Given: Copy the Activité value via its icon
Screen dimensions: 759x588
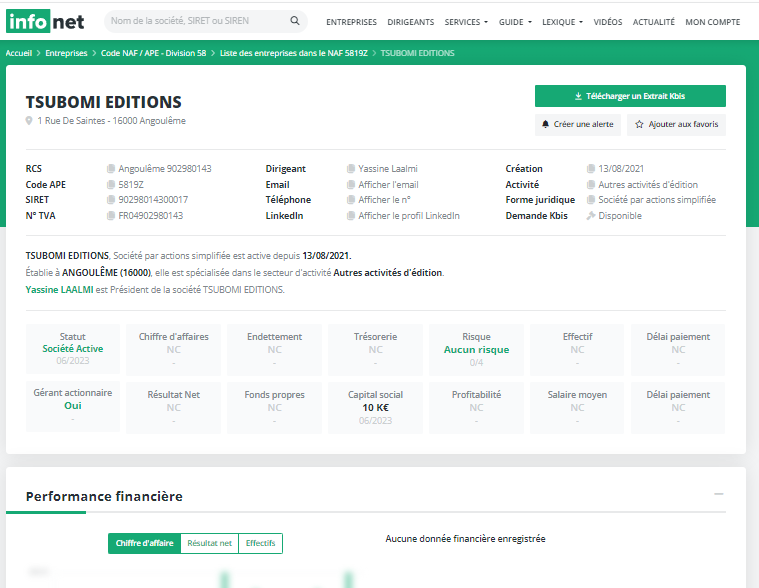Looking at the screenshot, I should point(591,184).
